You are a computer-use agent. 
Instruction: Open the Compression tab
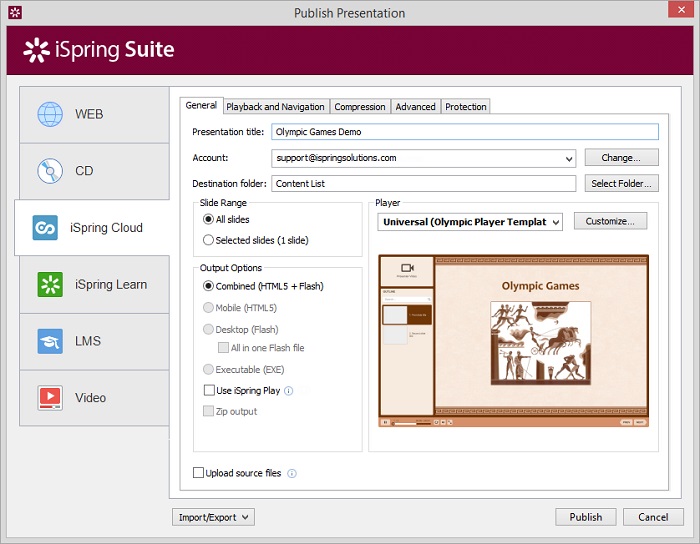[x=360, y=107]
